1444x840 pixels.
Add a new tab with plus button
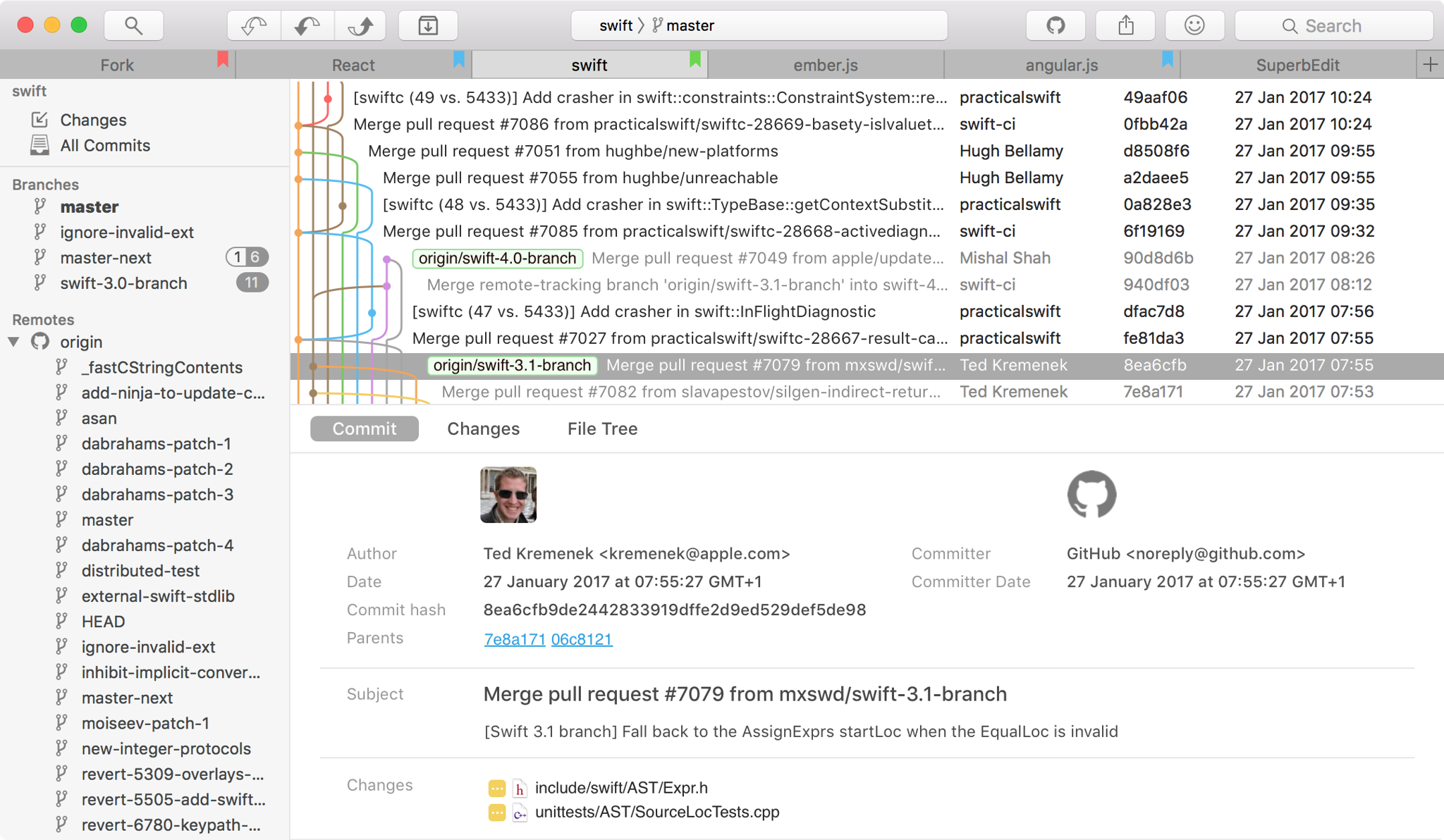(x=1430, y=65)
